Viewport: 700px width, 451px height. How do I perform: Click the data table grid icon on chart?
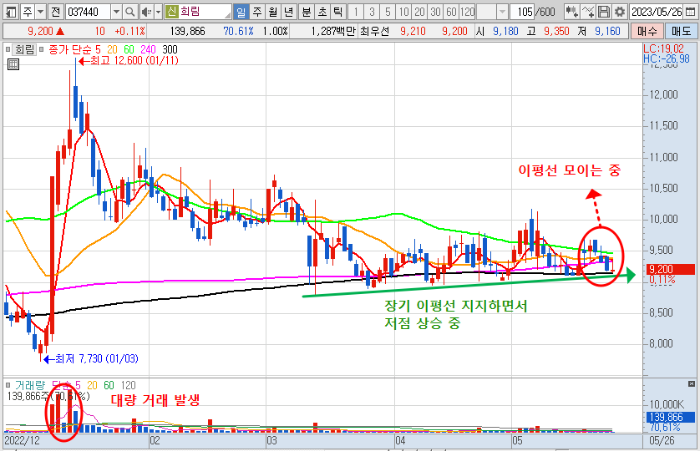point(13,64)
